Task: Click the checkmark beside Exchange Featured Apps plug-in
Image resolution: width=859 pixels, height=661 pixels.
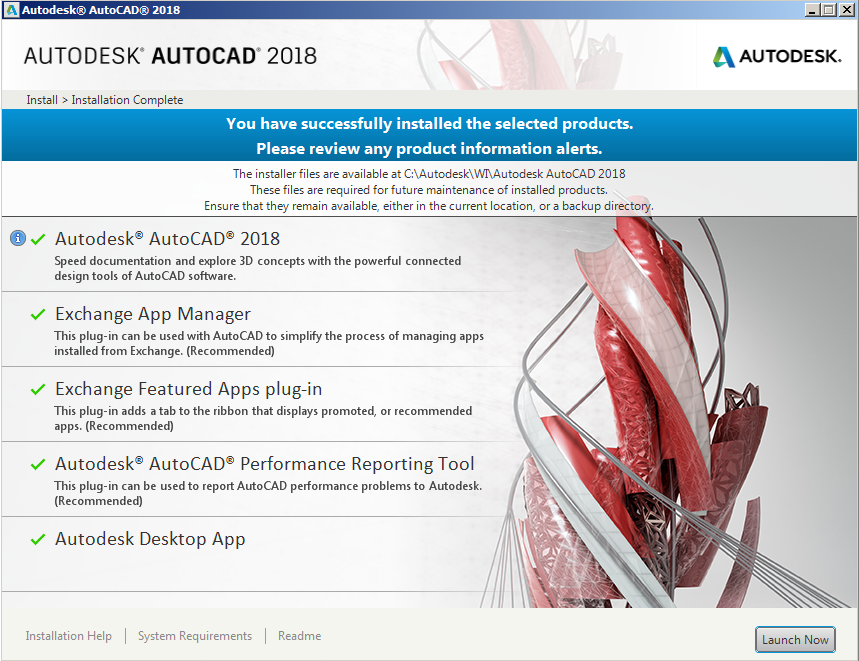Action: click(x=38, y=389)
